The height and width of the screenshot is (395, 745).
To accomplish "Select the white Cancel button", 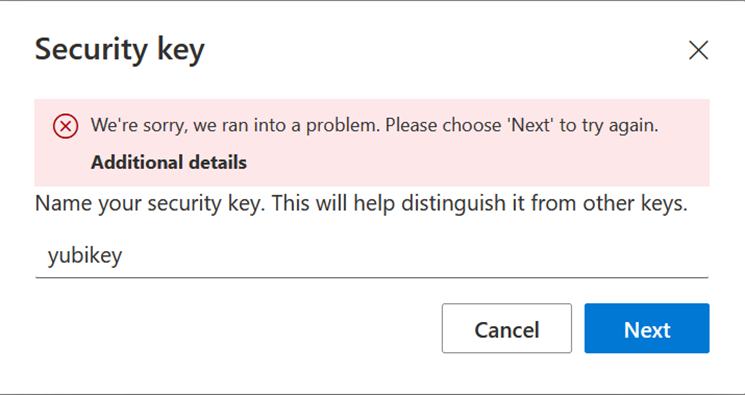I will tap(506, 328).
